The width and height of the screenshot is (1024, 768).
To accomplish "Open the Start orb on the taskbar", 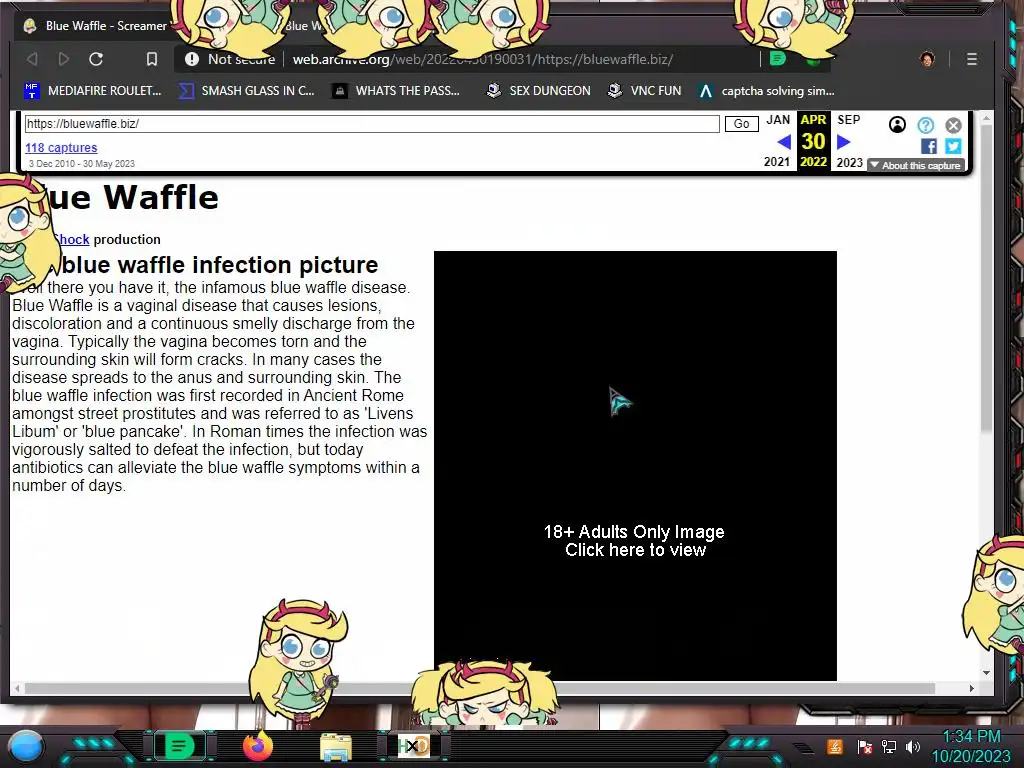I will [26, 746].
